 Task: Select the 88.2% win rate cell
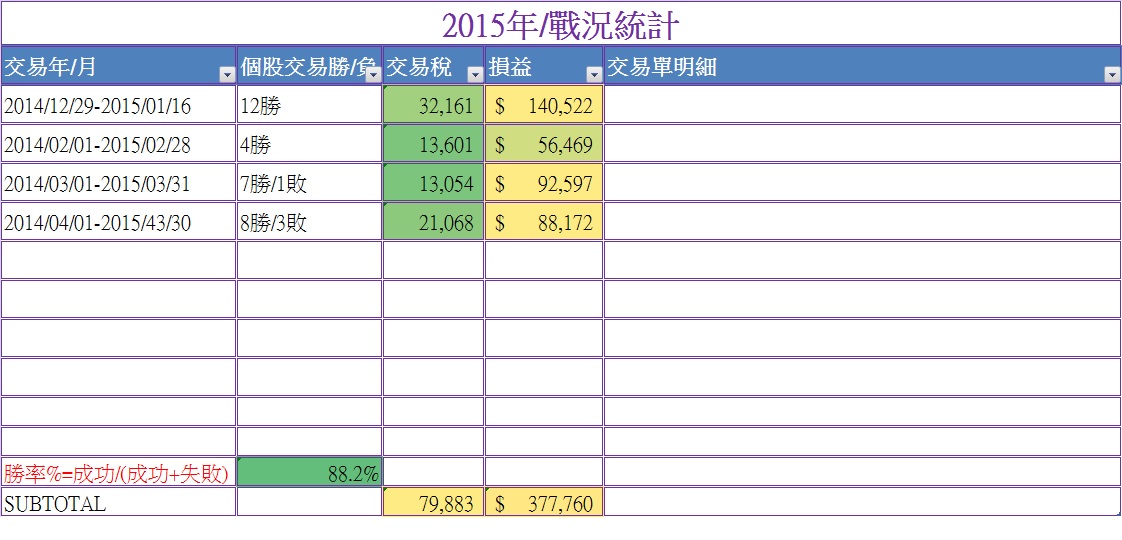click(x=310, y=472)
